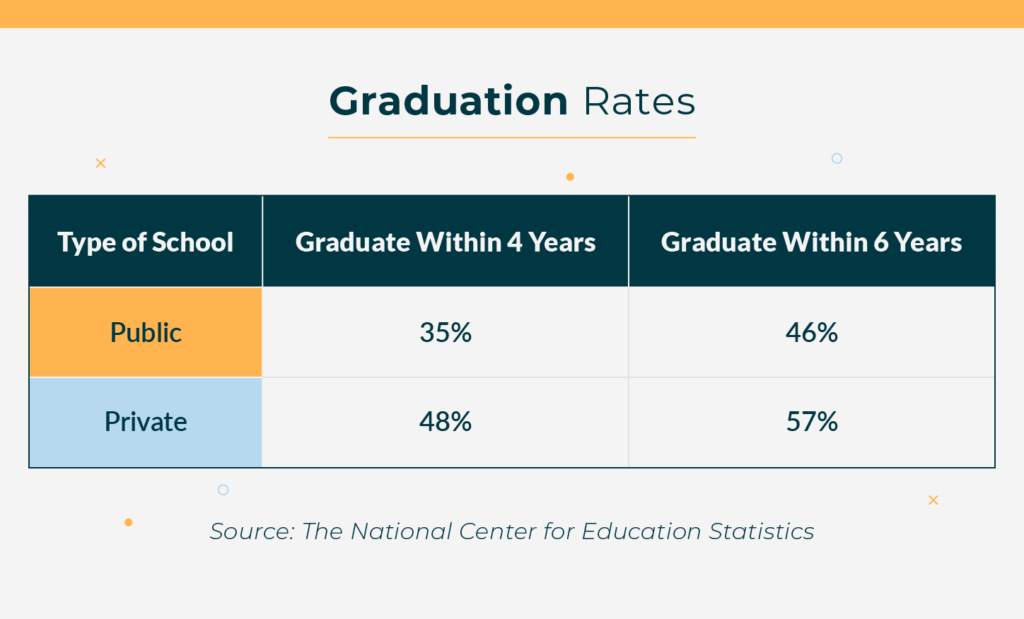This screenshot has height=619, width=1024.
Task: Click the 48% cell for Private schools
Action: point(446,422)
